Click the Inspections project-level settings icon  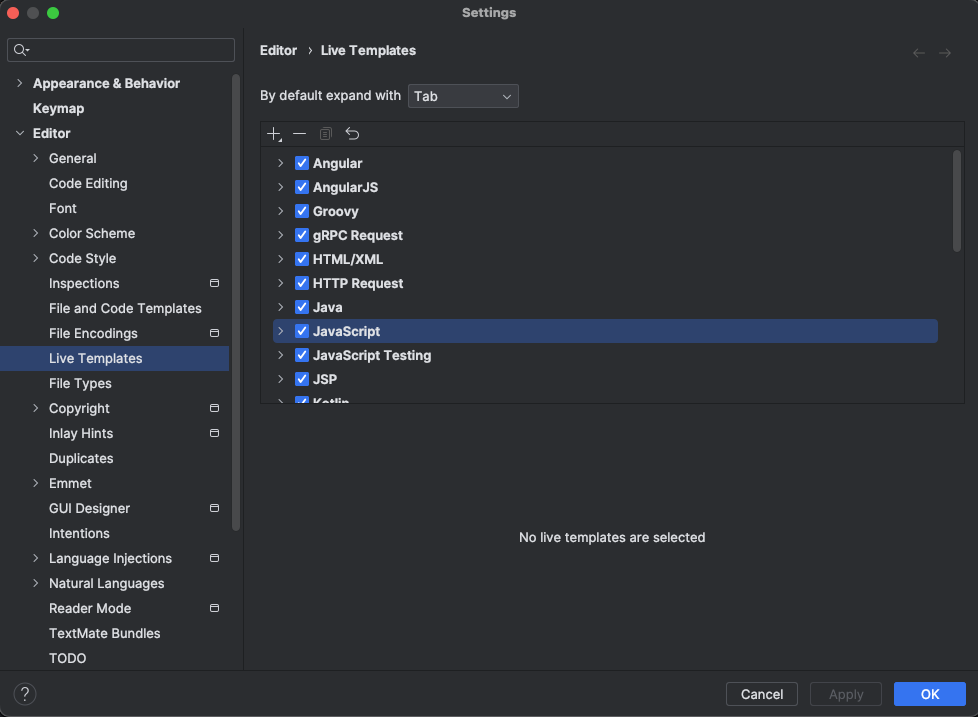click(214, 284)
